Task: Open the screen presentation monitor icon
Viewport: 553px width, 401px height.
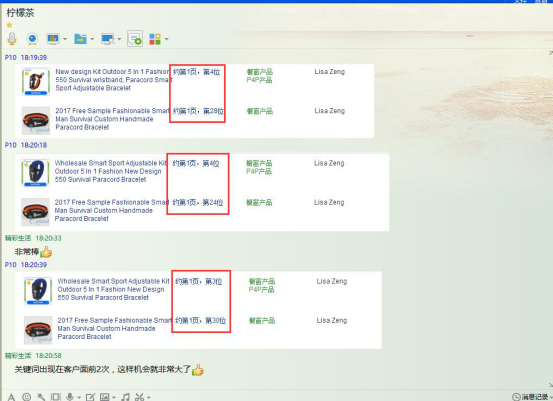Action: click(53, 39)
